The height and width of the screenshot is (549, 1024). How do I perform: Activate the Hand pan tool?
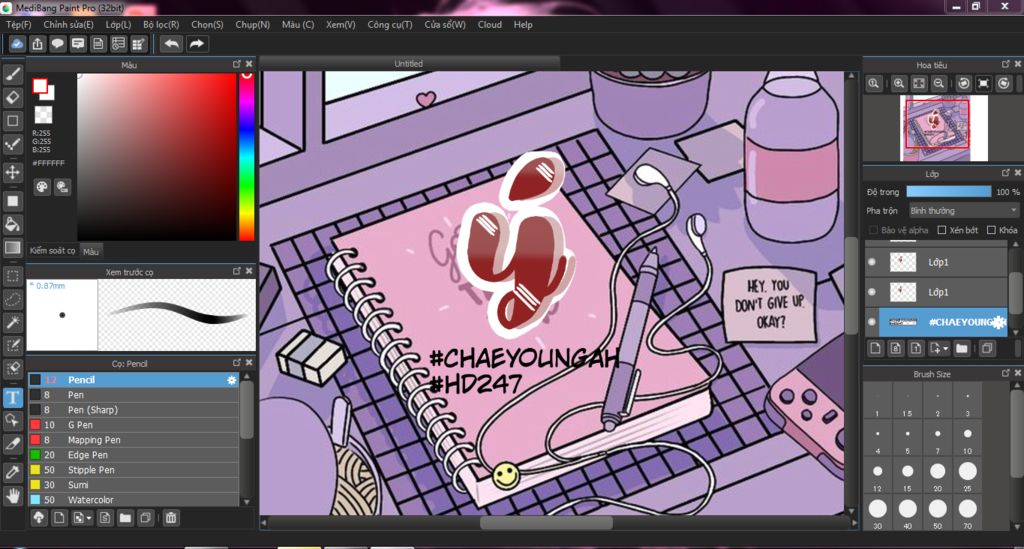click(x=12, y=496)
